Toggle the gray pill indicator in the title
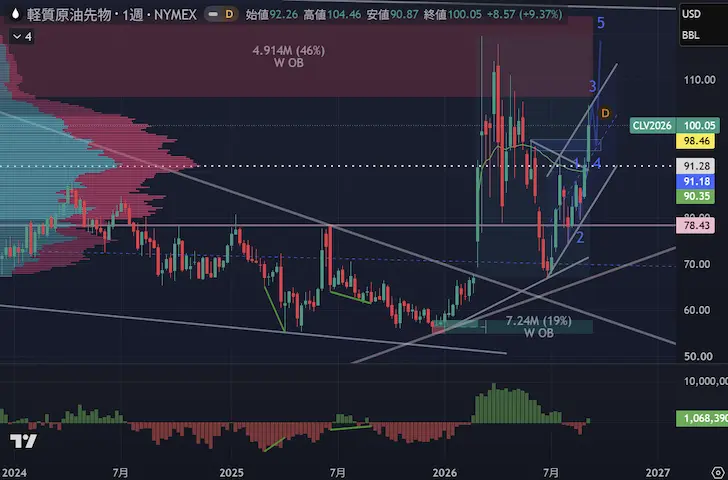The image size is (728, 480). point(213,14)
